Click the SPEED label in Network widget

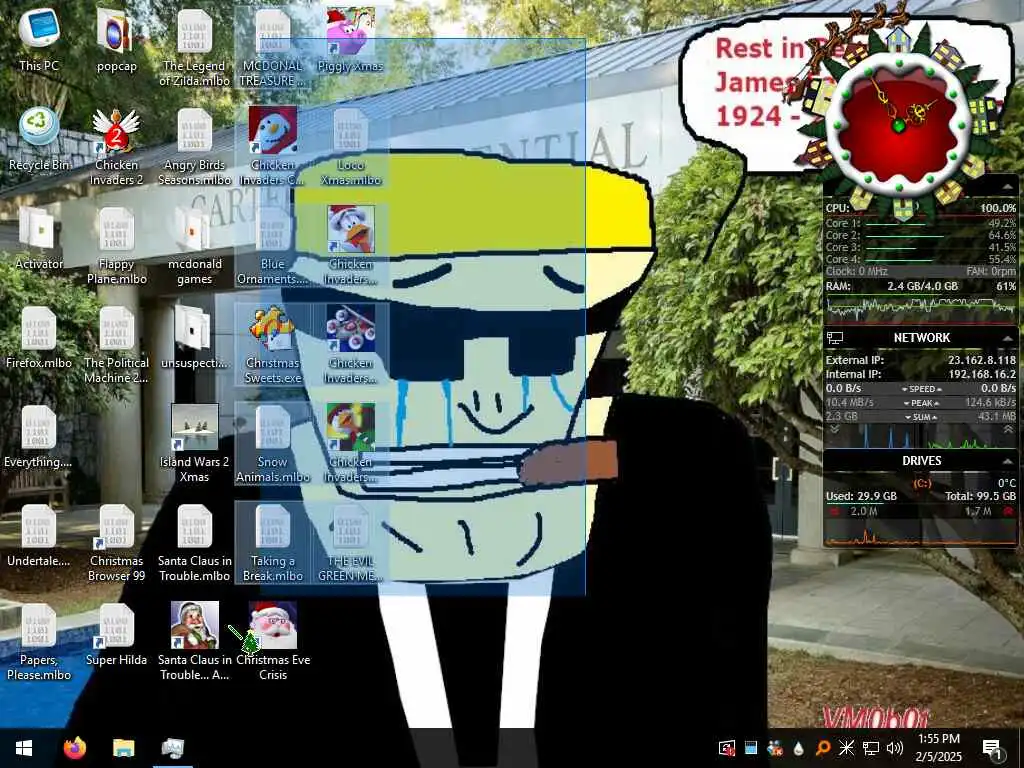point(921,389)
